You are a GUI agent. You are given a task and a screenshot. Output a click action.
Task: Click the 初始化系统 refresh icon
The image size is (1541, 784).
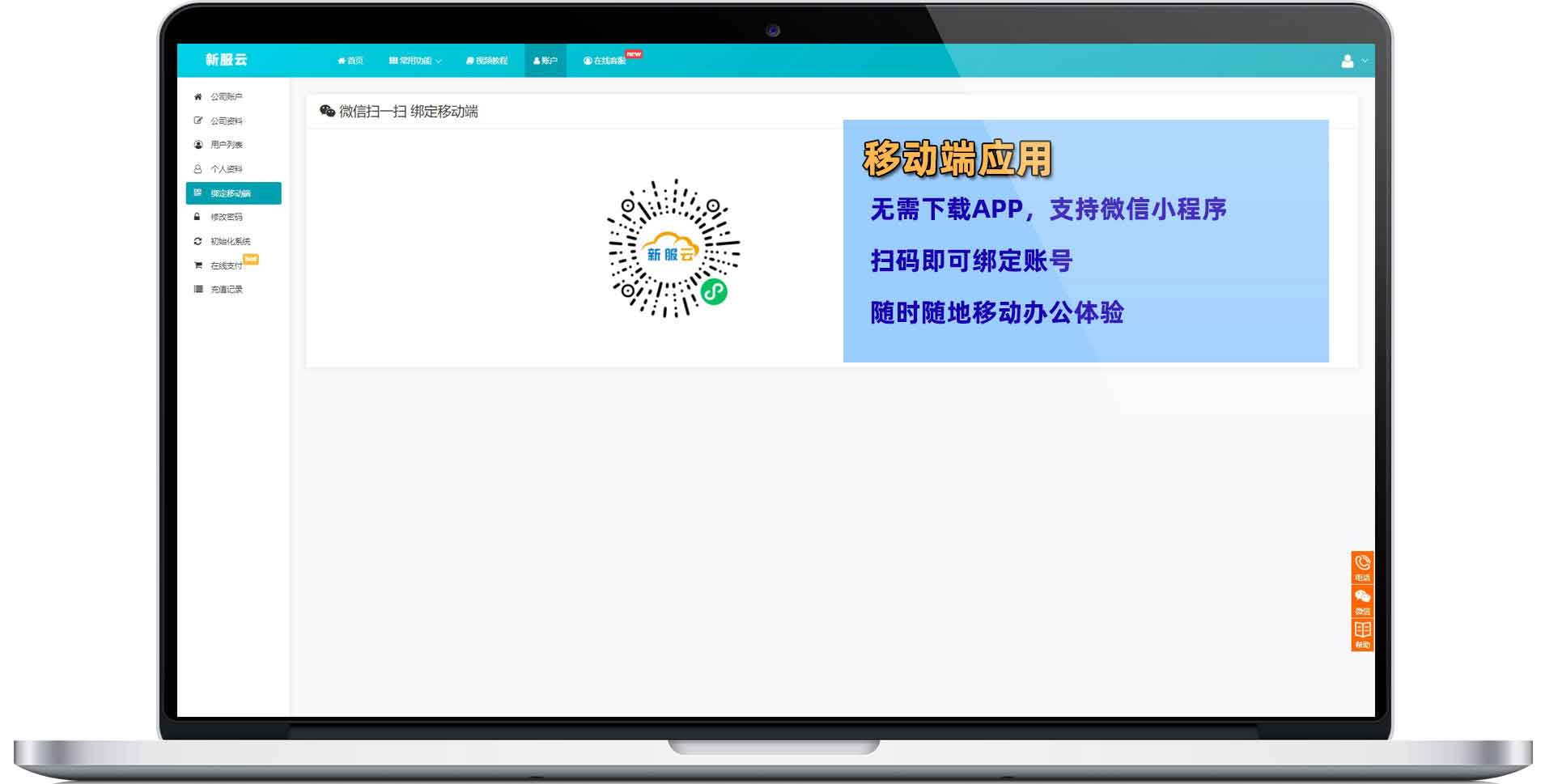coord(196,240)
